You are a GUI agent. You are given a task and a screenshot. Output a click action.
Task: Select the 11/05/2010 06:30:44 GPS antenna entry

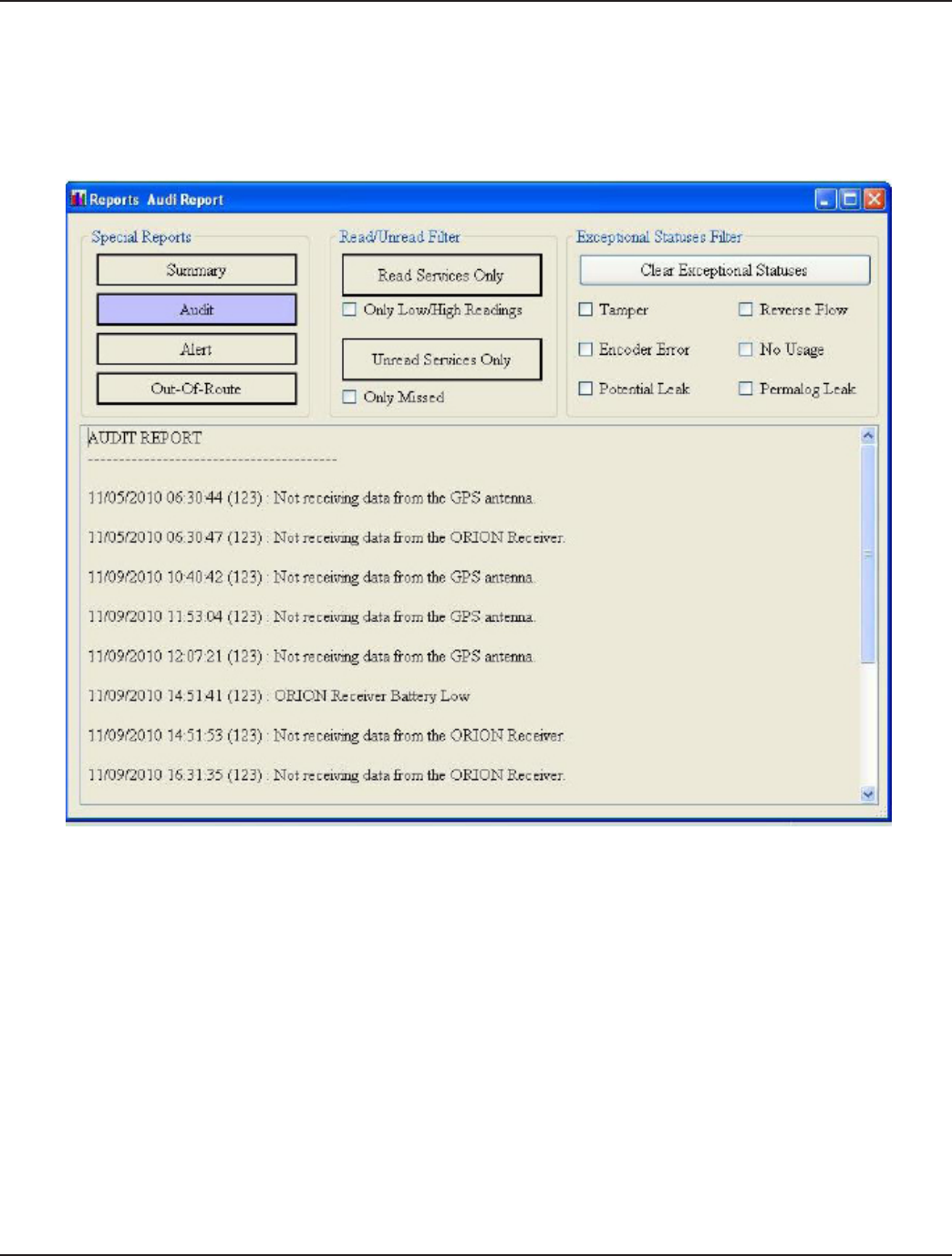[x=311, y=498]
